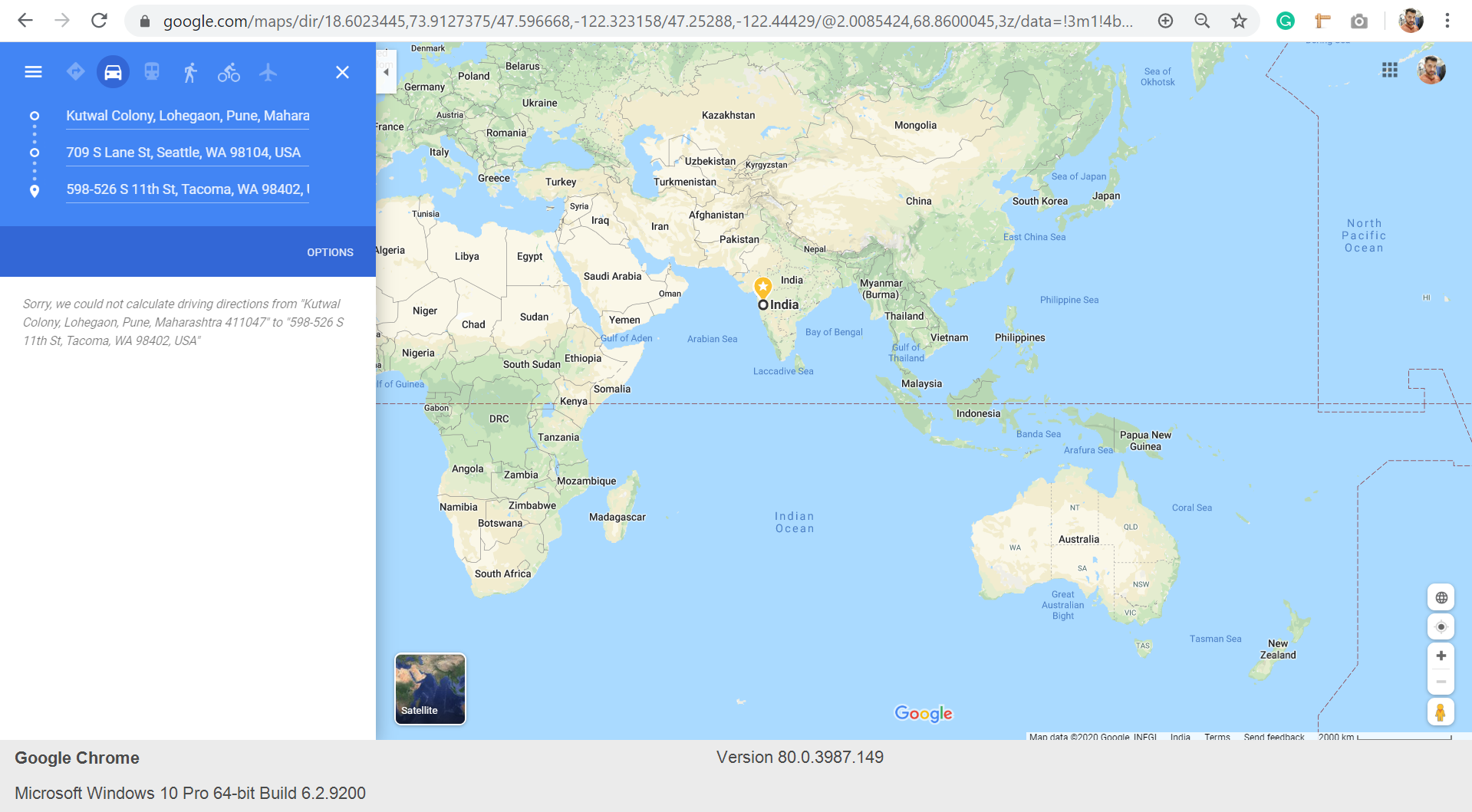Select flights travel mode
The image size is (1472, 812).
pos(268,72)
